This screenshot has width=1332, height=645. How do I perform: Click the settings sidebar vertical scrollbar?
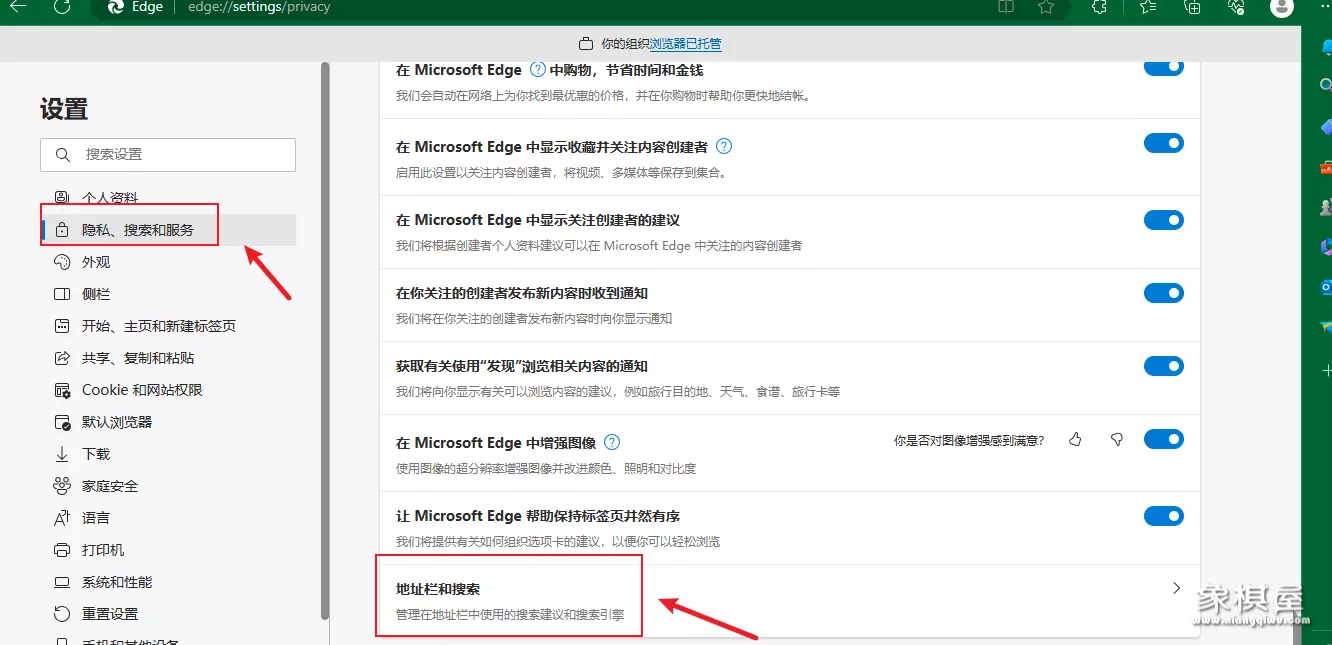(324, 340)
